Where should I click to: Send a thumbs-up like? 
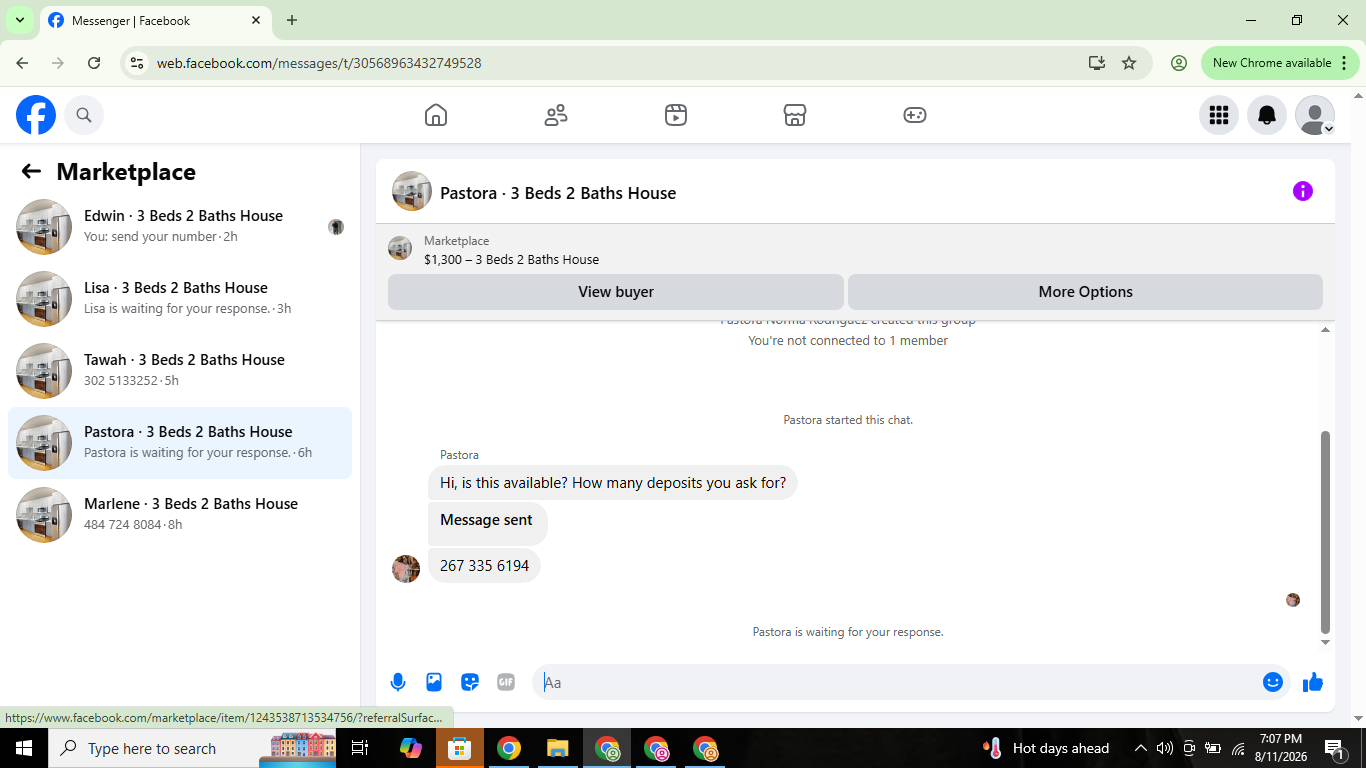point(1313,682)
